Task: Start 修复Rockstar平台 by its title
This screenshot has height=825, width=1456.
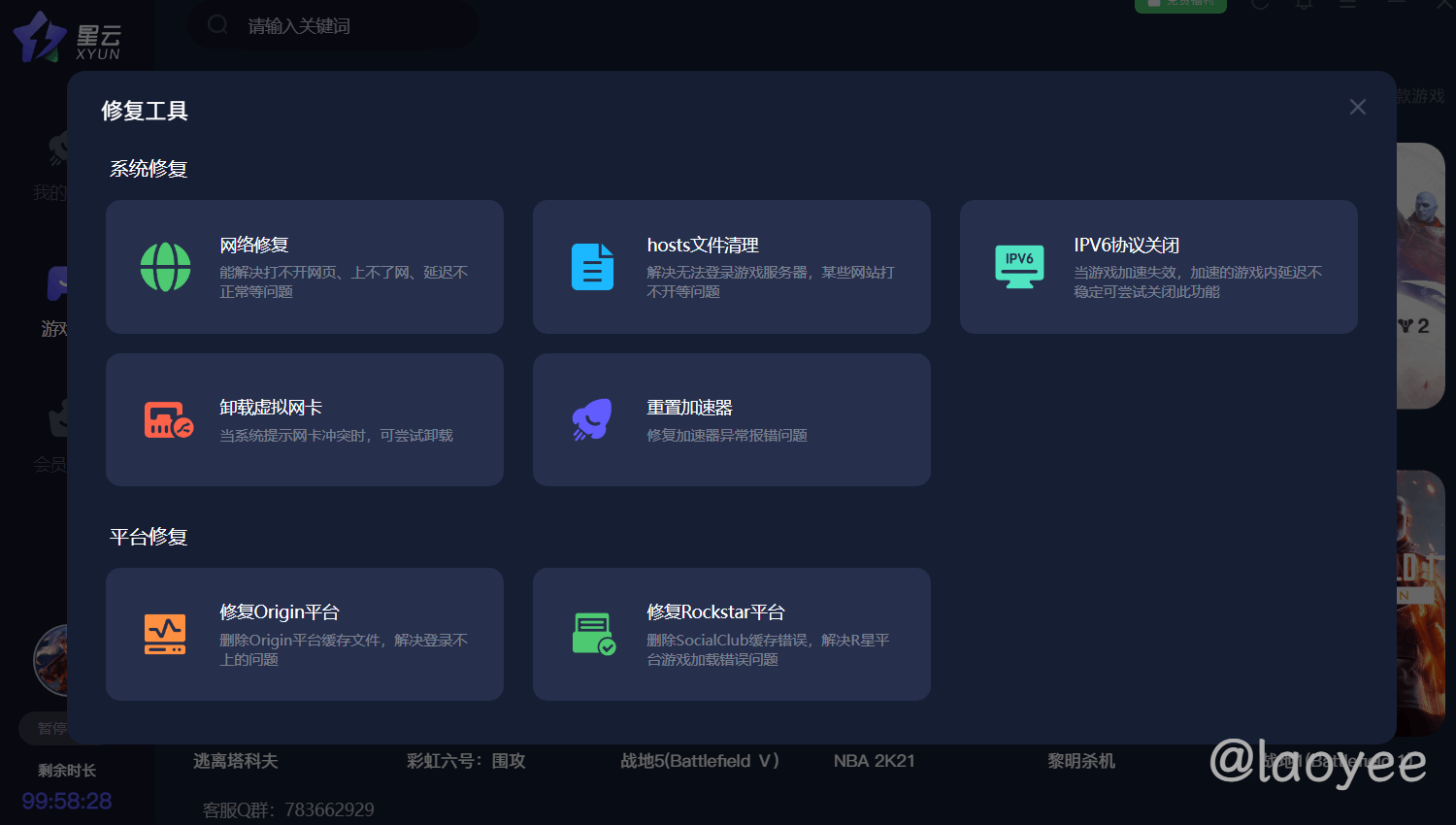Action: pyautogui.click(x=715, y=612)
